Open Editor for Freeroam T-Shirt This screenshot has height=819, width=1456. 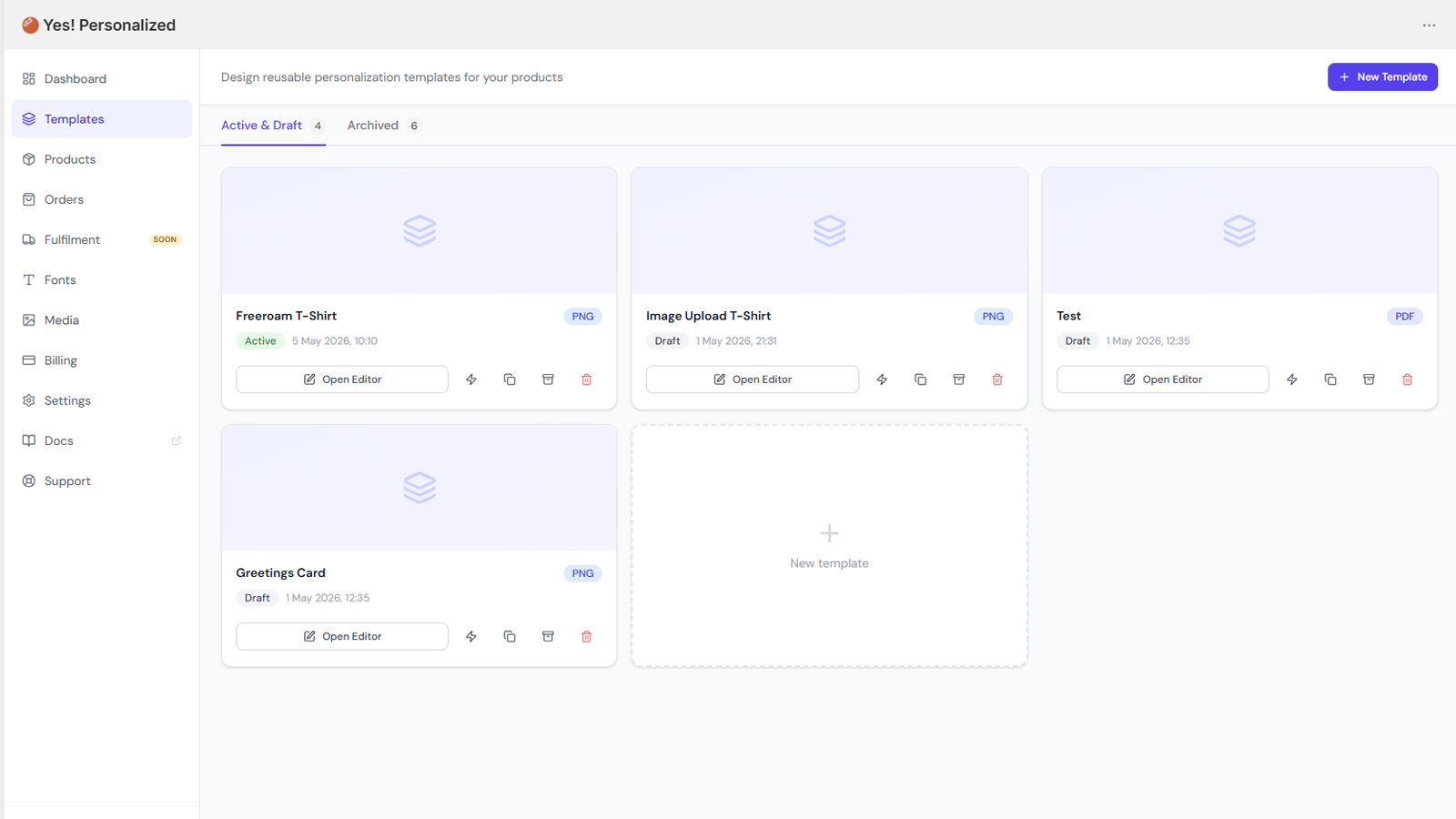342,379
